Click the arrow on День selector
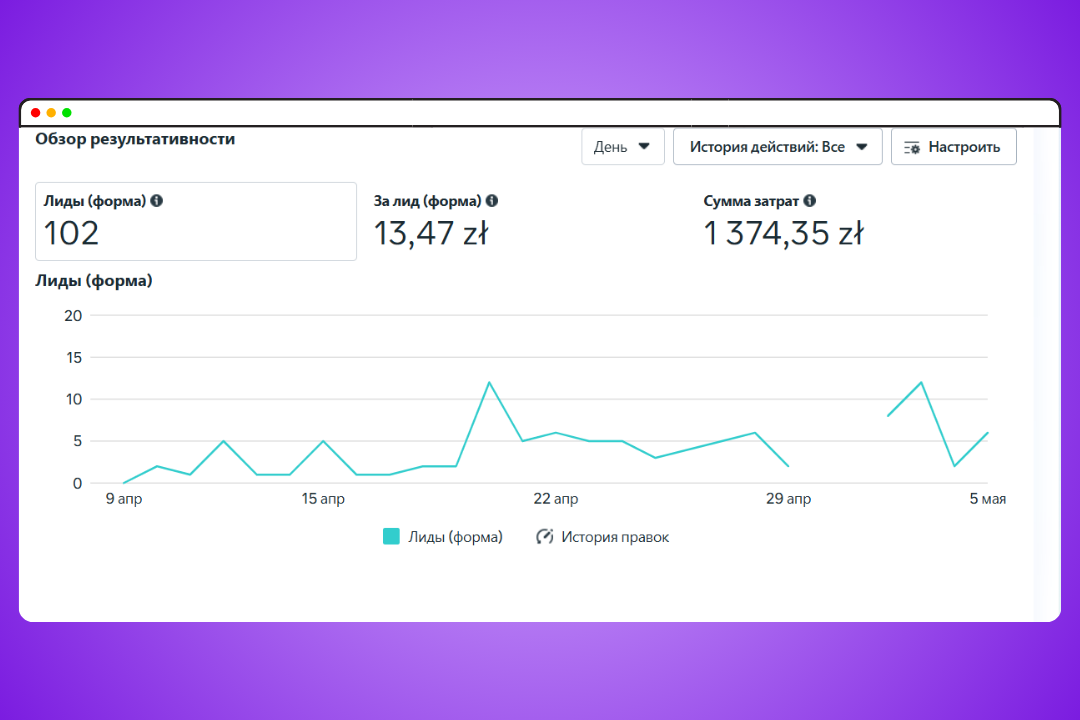 pyautogui.click(x=644, y=147)
